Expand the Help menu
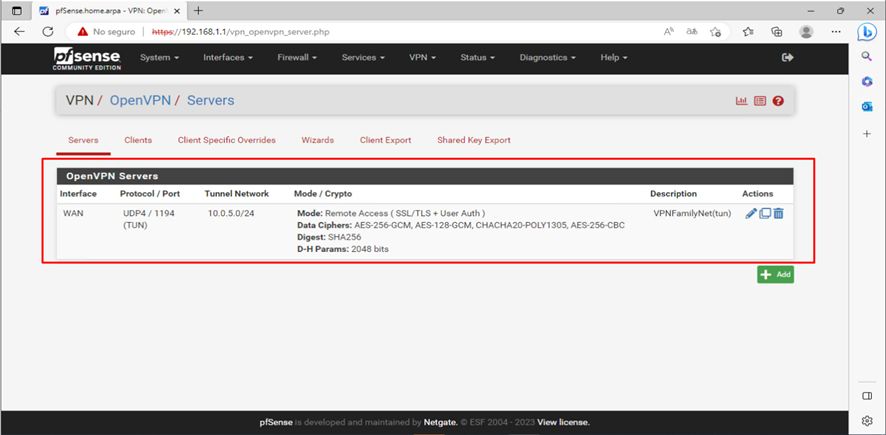 click(614, 58)
